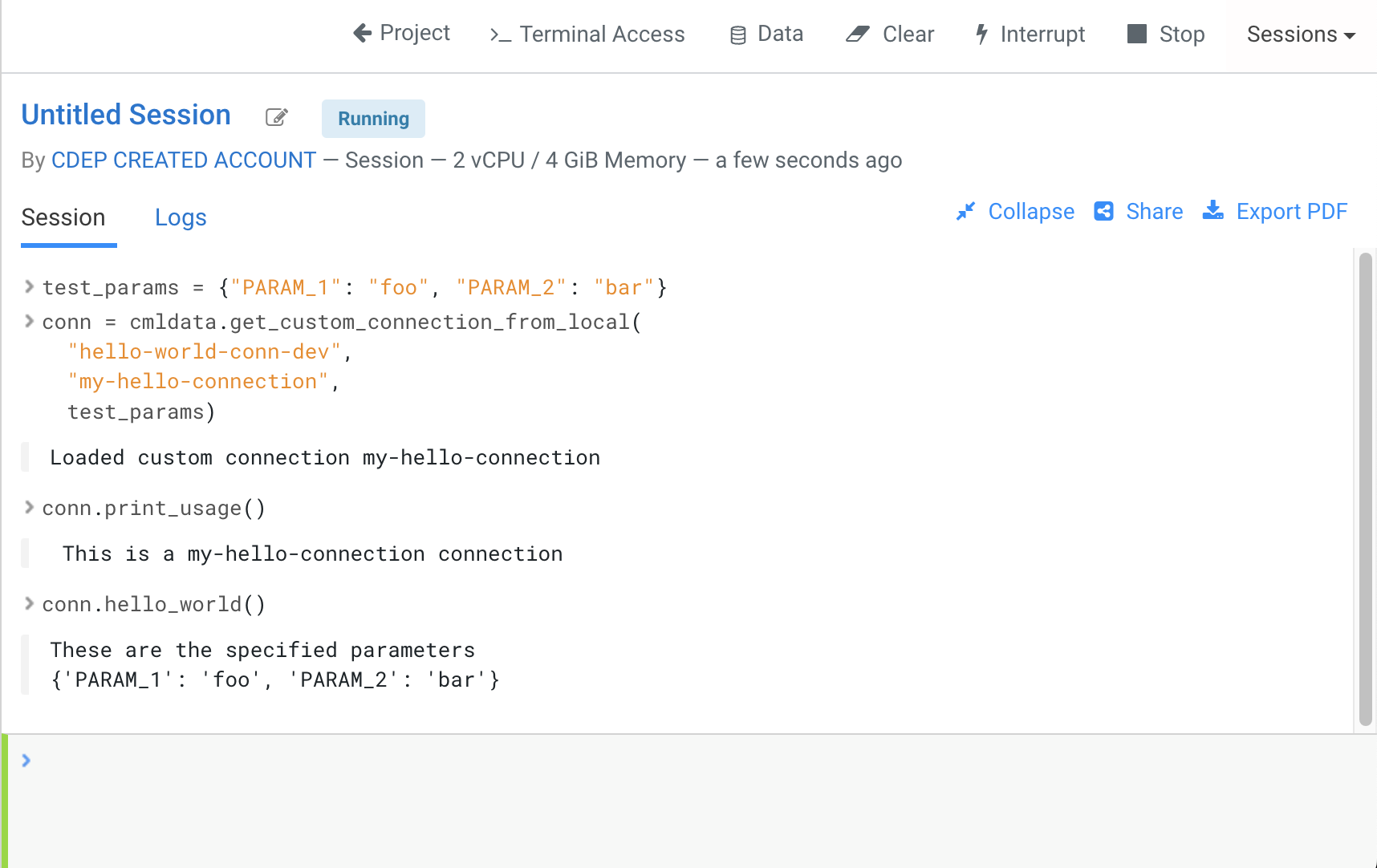The width and height of the screenshot is (1377, 868).
Task: Edit the session name with the pencil icon
Action: pos(276,117)
